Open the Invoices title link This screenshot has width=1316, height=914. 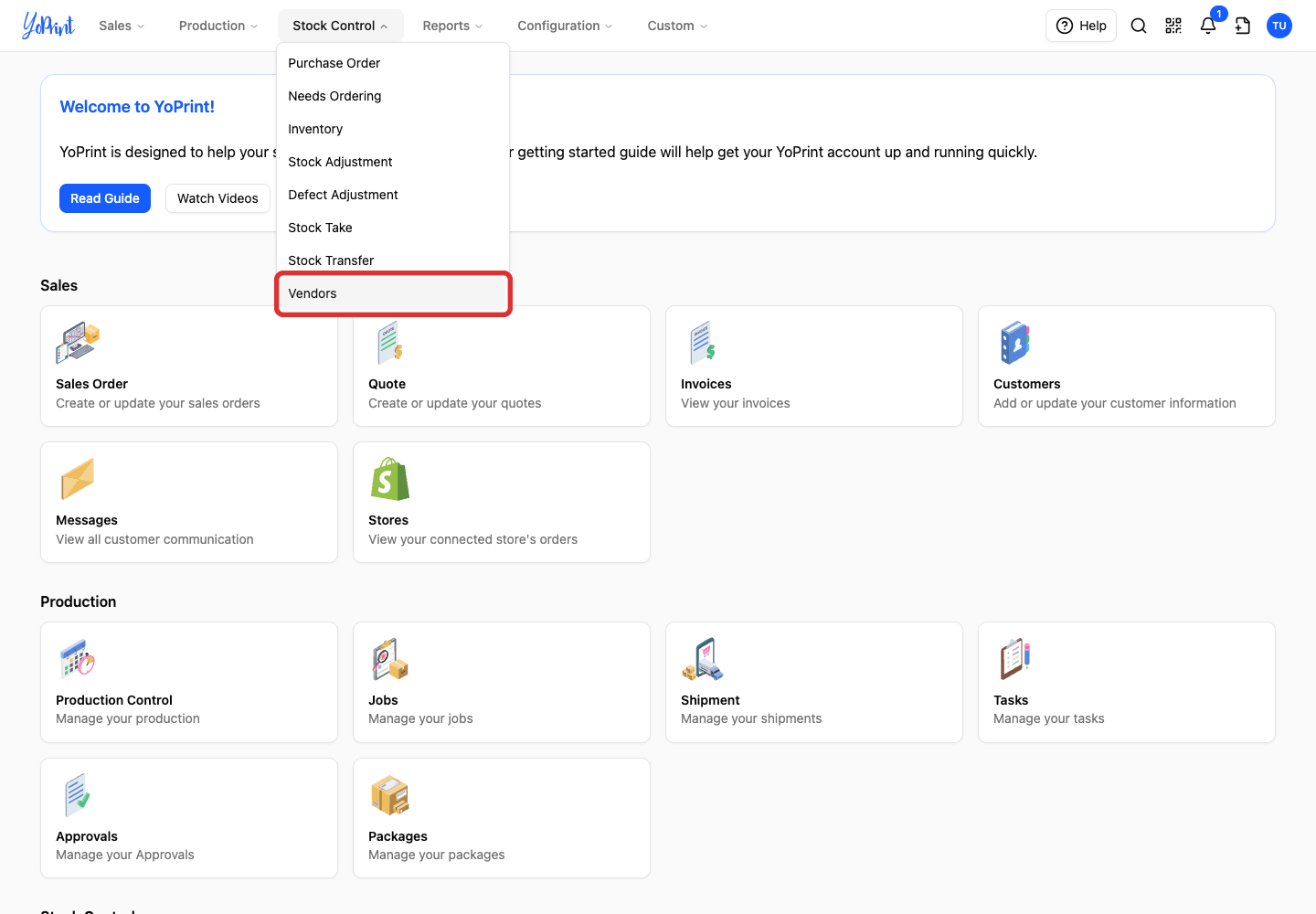pyautogui.click(x=706, y=384)
